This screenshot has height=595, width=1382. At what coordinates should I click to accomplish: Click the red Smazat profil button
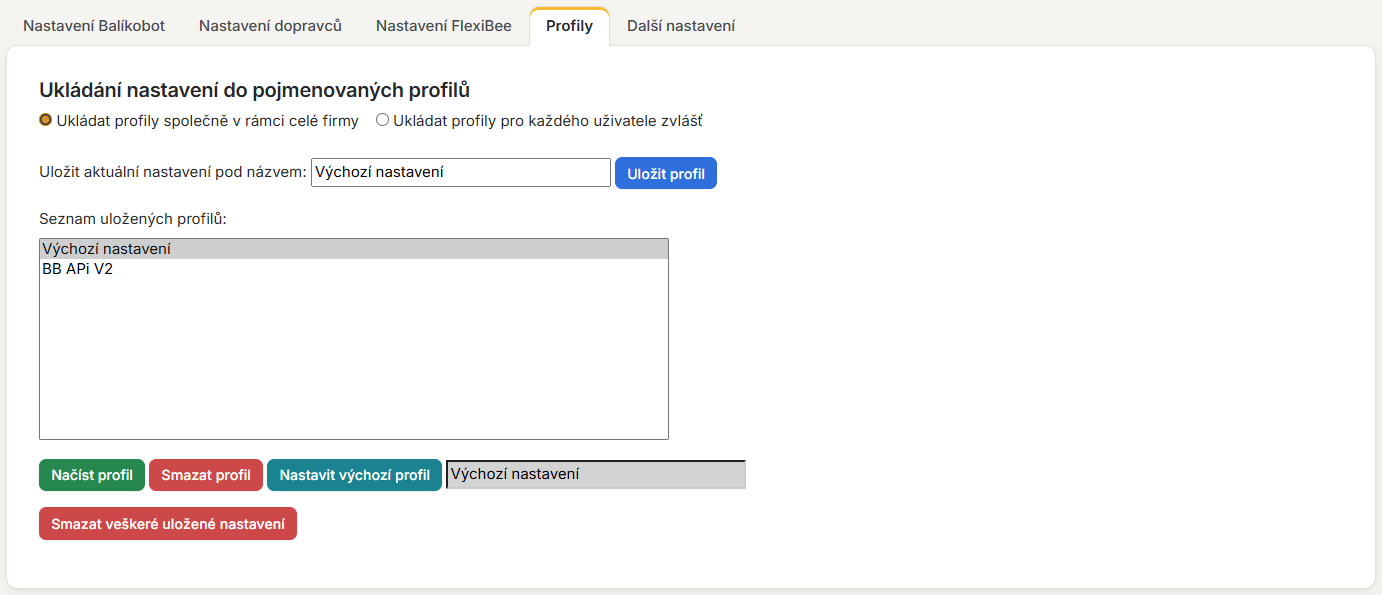point(206,475)
